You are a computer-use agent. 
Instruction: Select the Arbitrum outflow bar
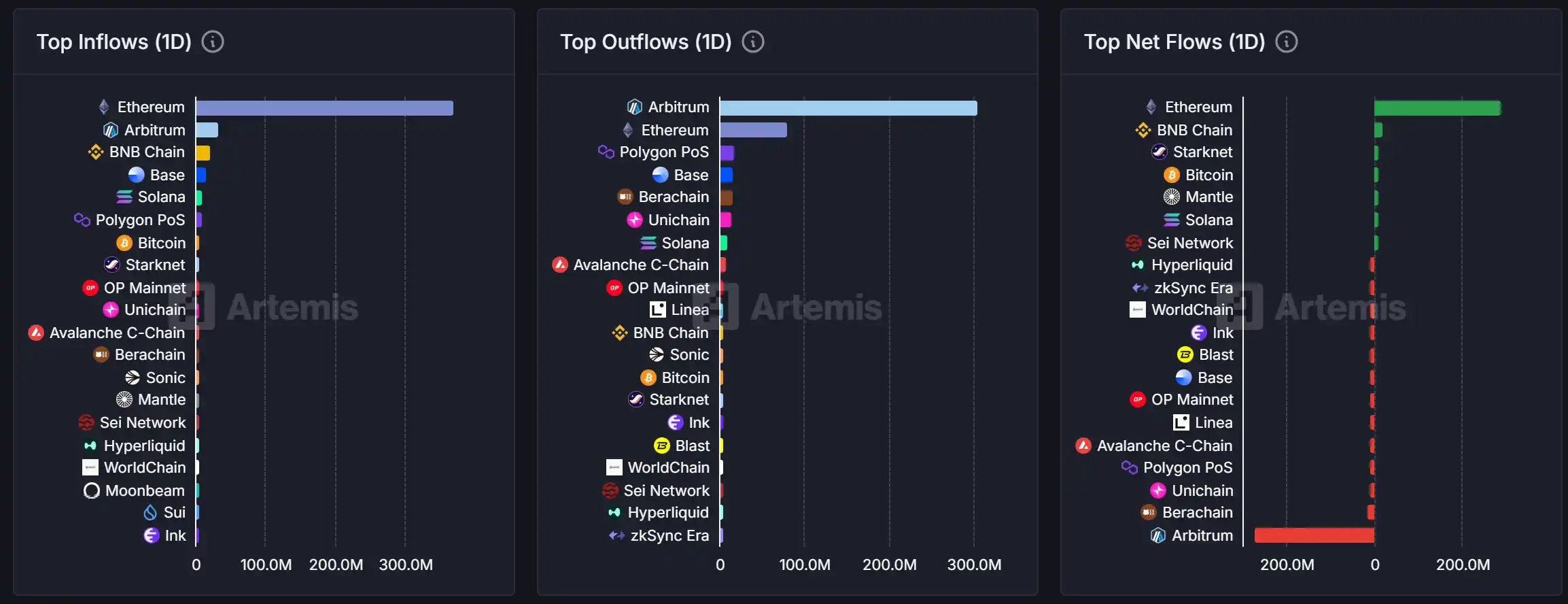[x=849, y=108]
